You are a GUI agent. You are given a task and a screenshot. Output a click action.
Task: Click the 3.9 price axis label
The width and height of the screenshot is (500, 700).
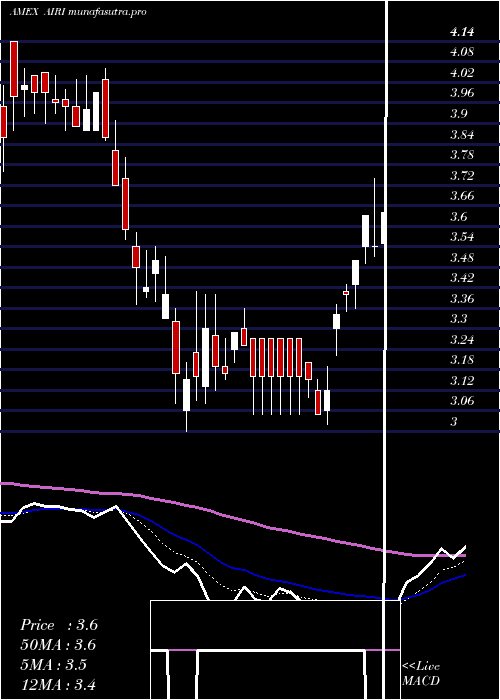coord(459,114)
